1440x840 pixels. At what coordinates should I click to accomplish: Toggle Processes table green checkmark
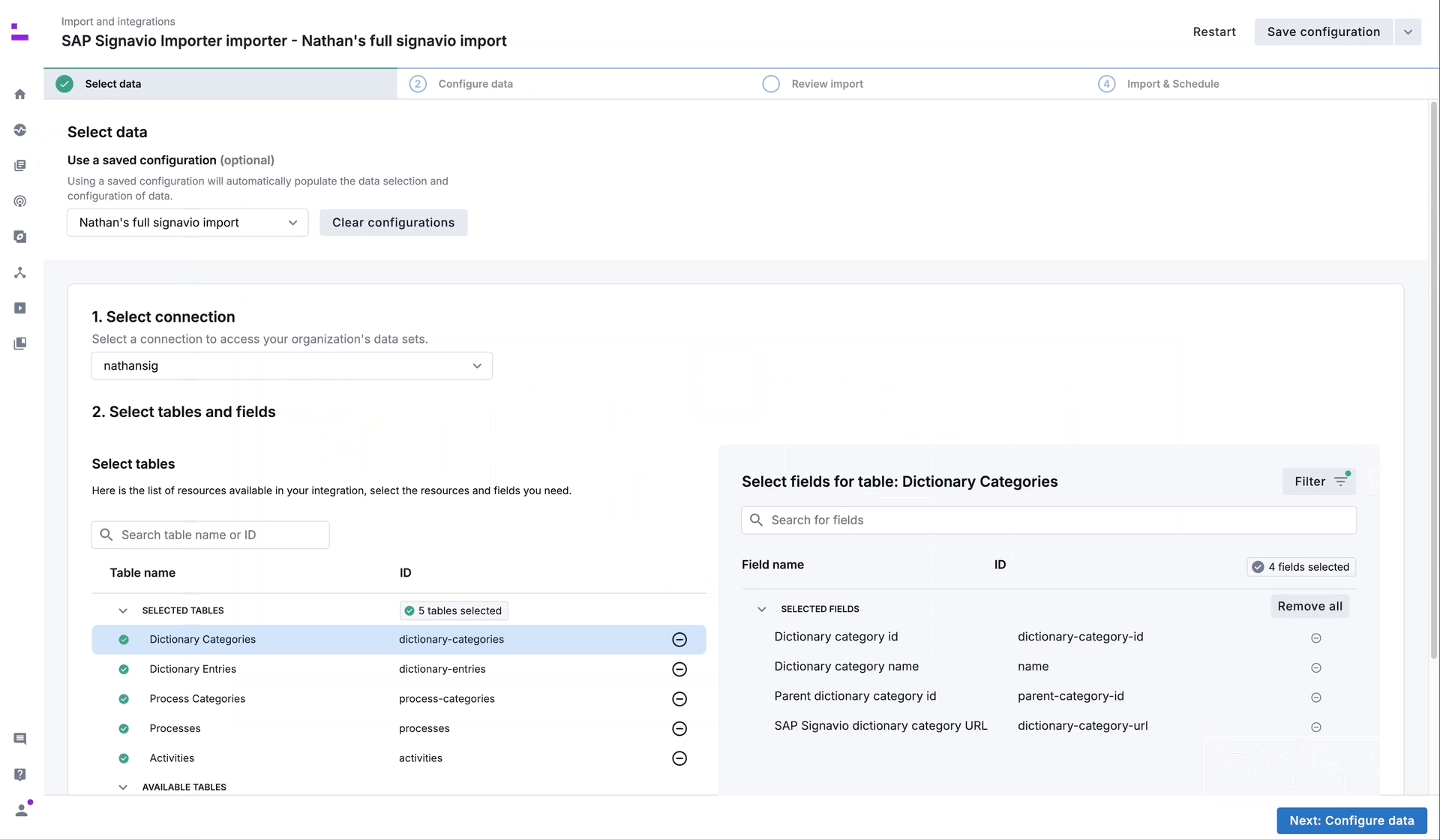[x=124, y=728]
